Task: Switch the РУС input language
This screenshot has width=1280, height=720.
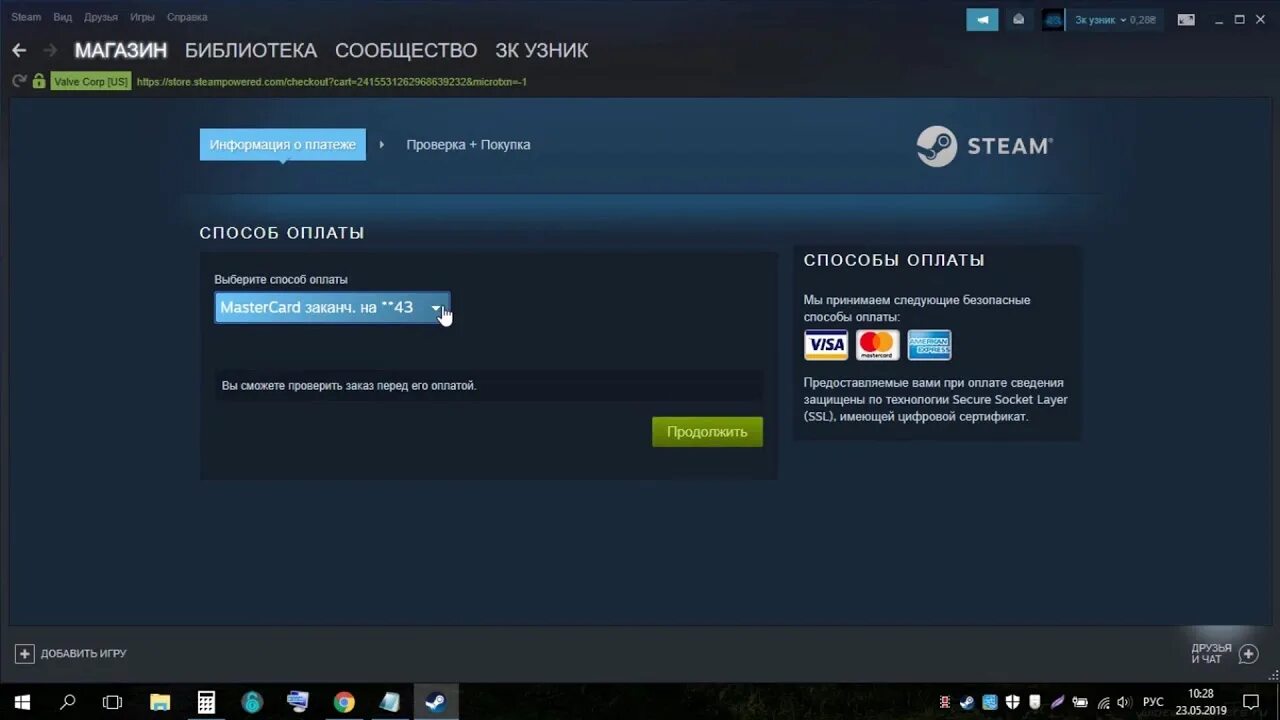Action: [x=1153, y=702]
